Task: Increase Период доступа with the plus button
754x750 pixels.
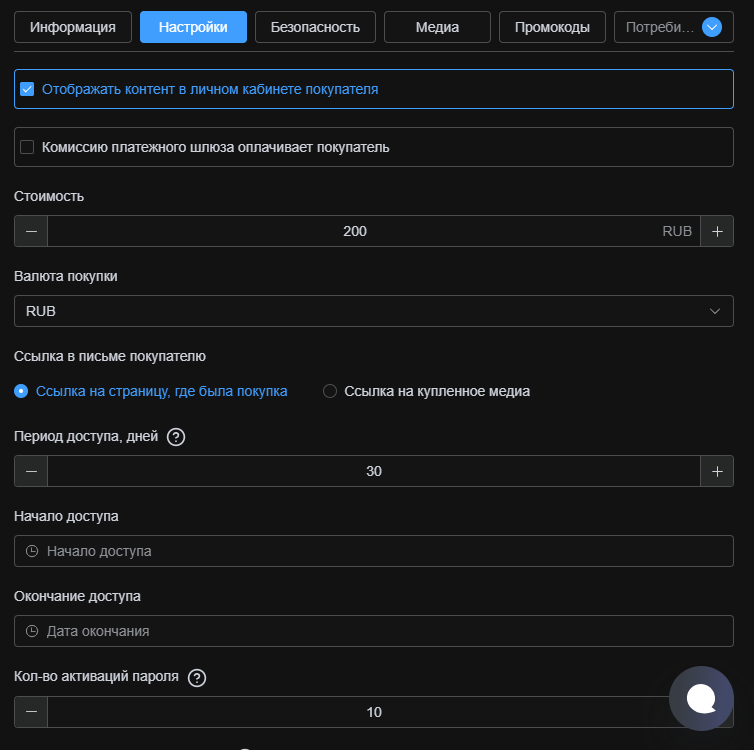Action: coord(717,471)
